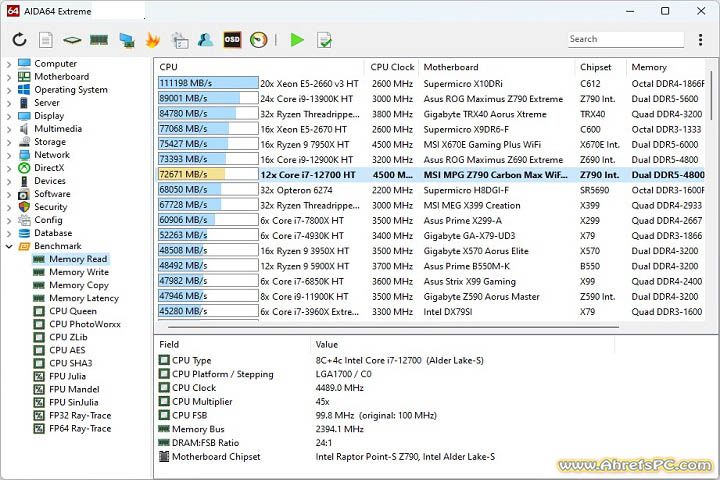The width and height of the screenshot is (720, 480).
Task: Select the CPU SHA3 benchmark
Action: click(71, 363)
